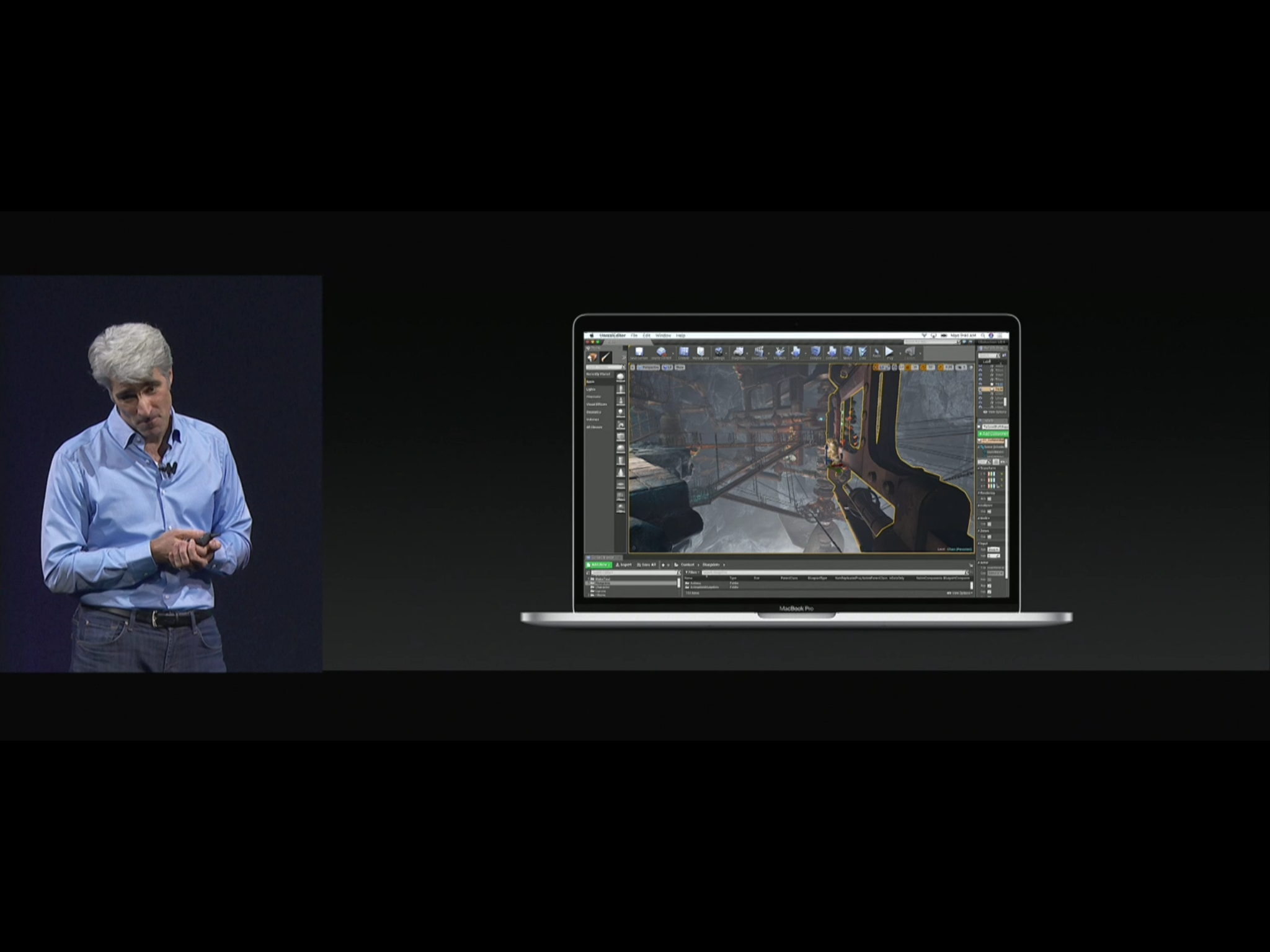Select Lights category in Modes panel
1270x952 pixels.
tap(591, 389)
